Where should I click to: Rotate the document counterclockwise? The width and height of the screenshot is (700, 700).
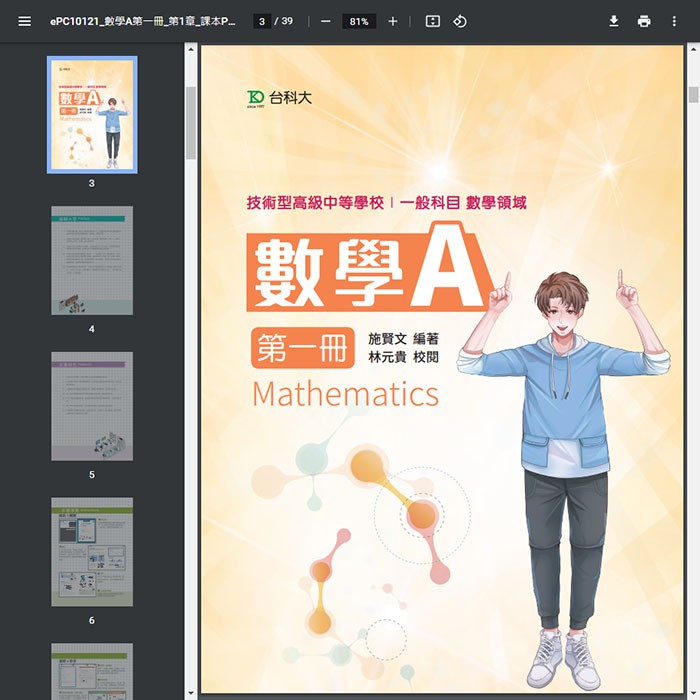pos(460,21)
